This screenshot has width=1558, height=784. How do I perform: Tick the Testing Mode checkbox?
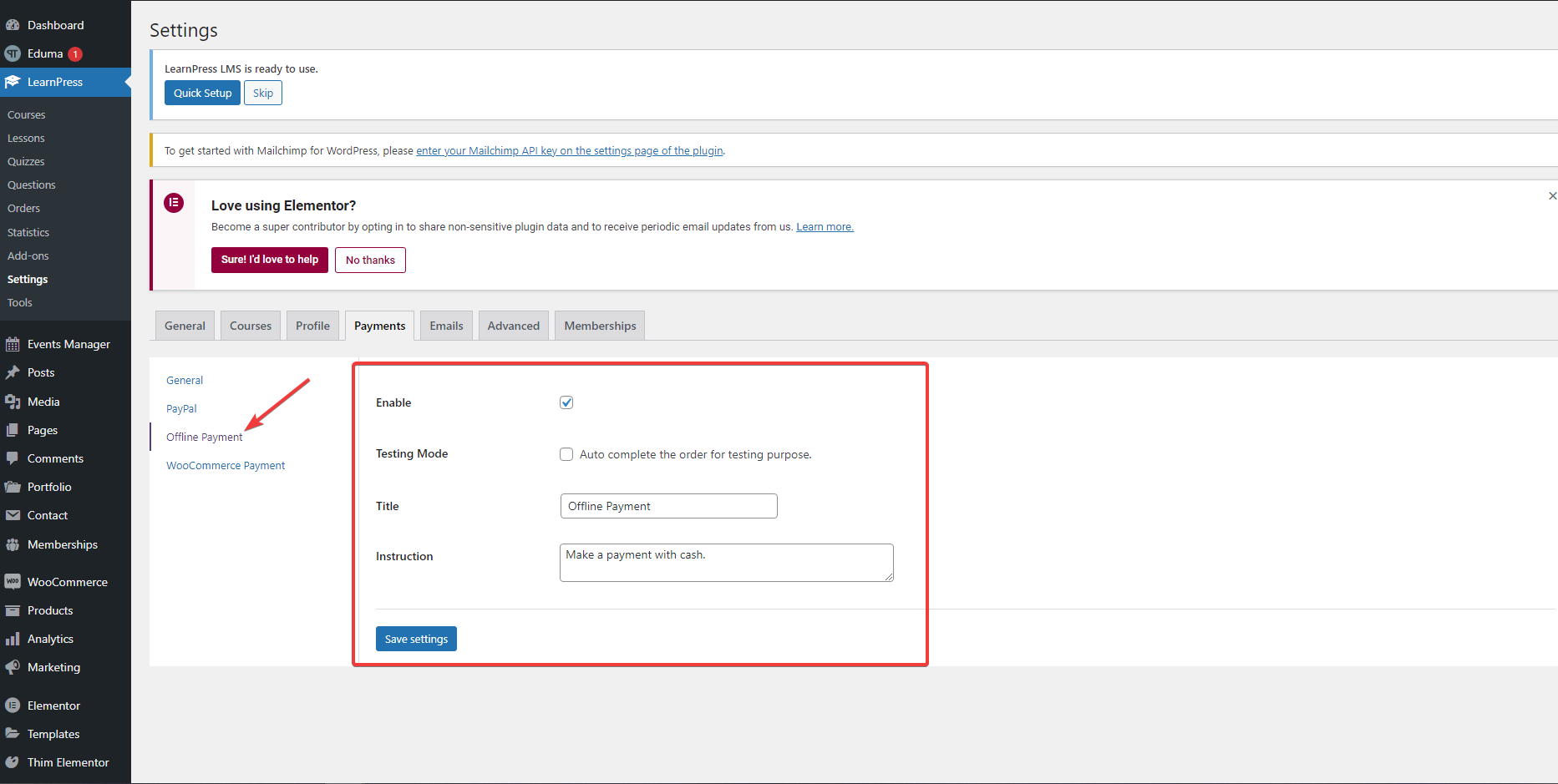point(566,454)
